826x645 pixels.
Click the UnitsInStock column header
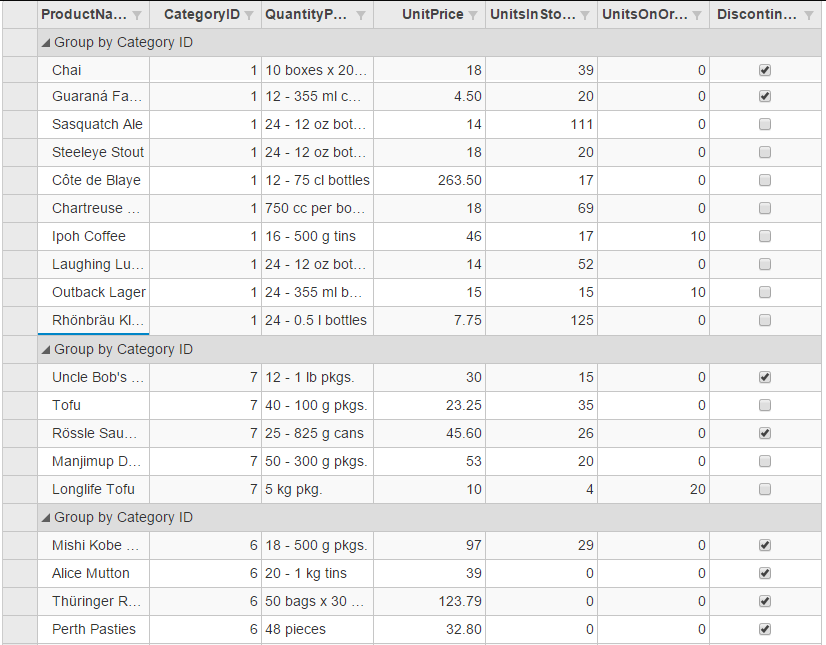coord(532,15)
